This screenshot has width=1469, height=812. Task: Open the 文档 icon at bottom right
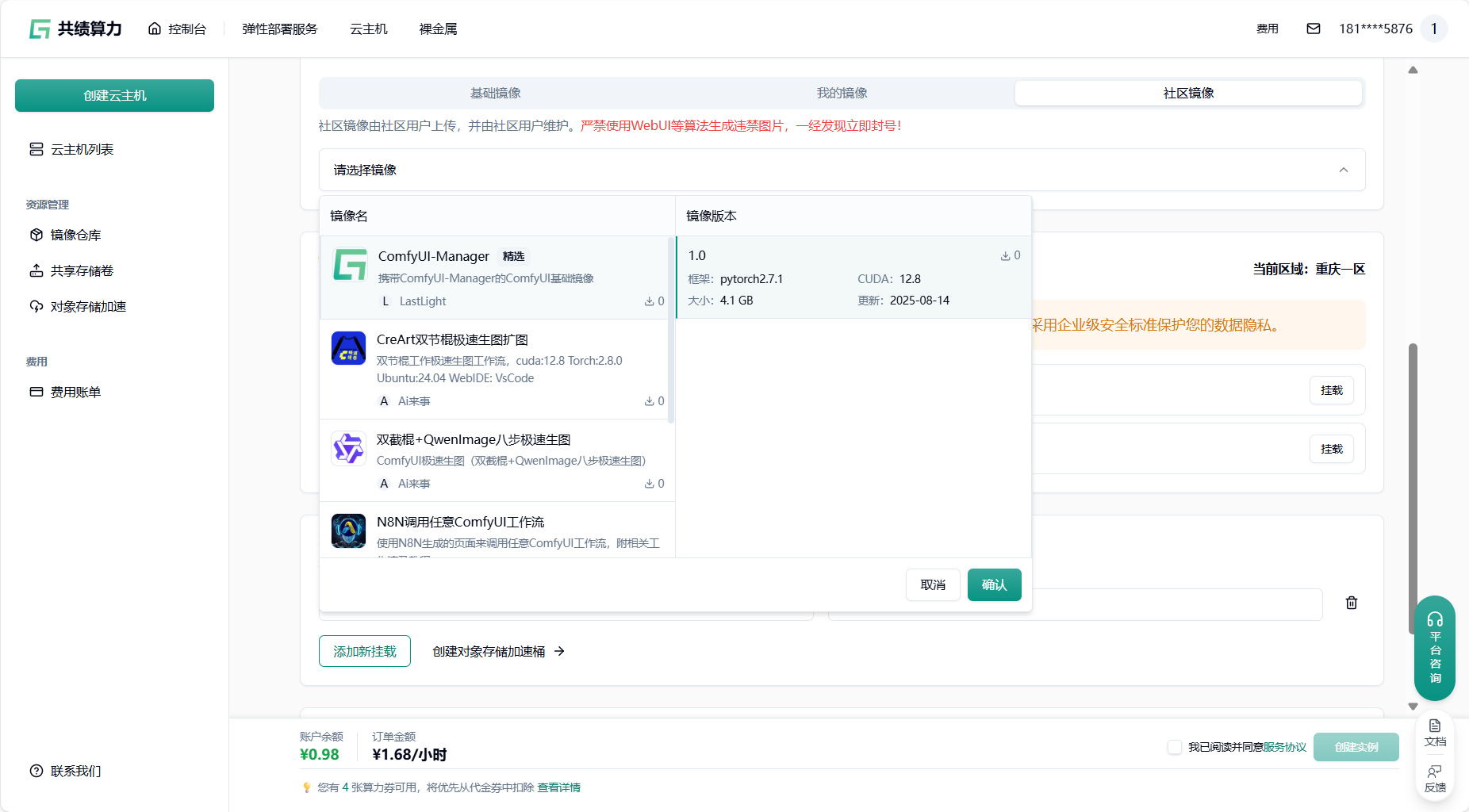1435,733
